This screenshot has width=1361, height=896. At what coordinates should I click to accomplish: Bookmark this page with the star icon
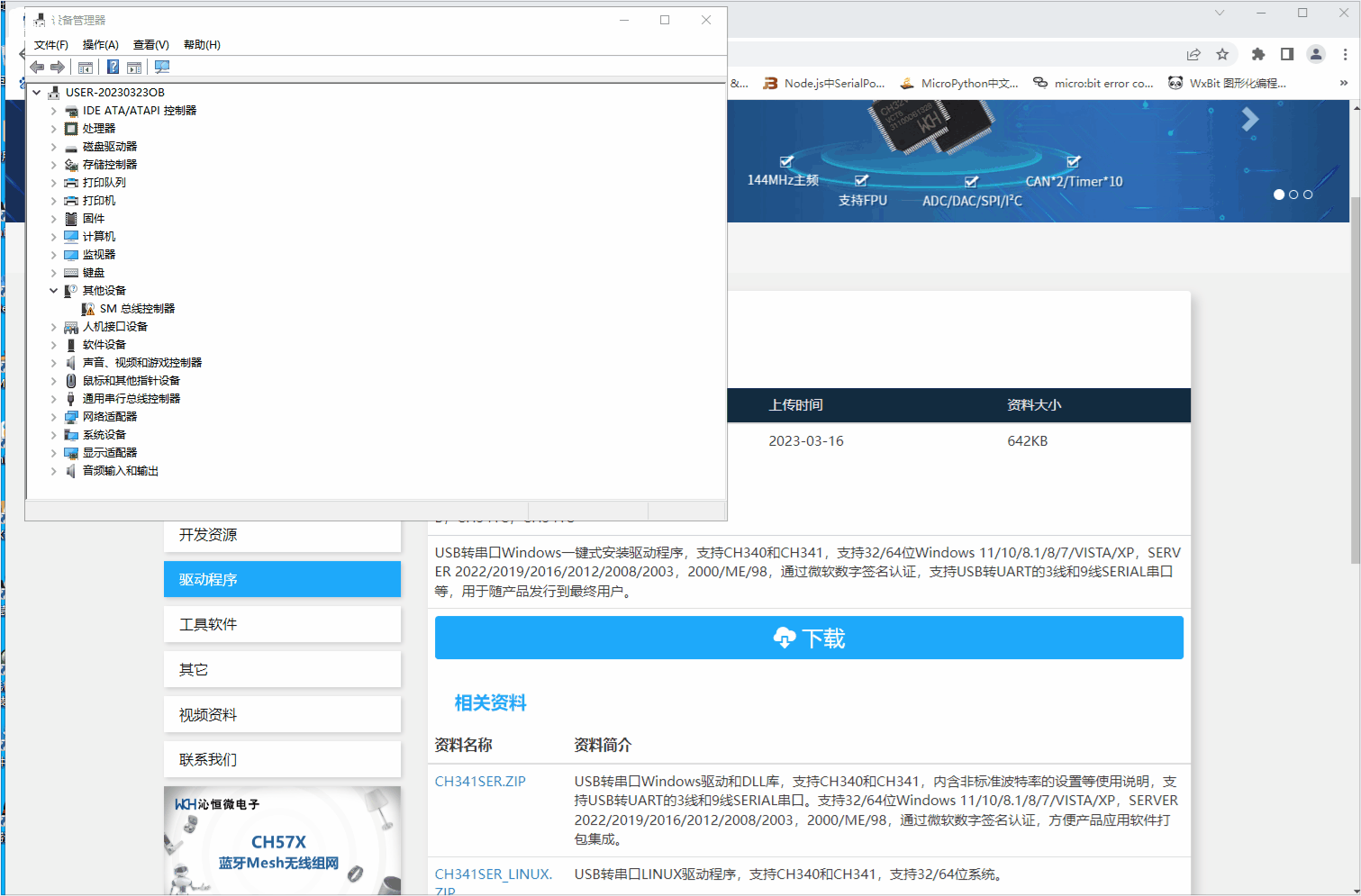[x=1222, y=54]
